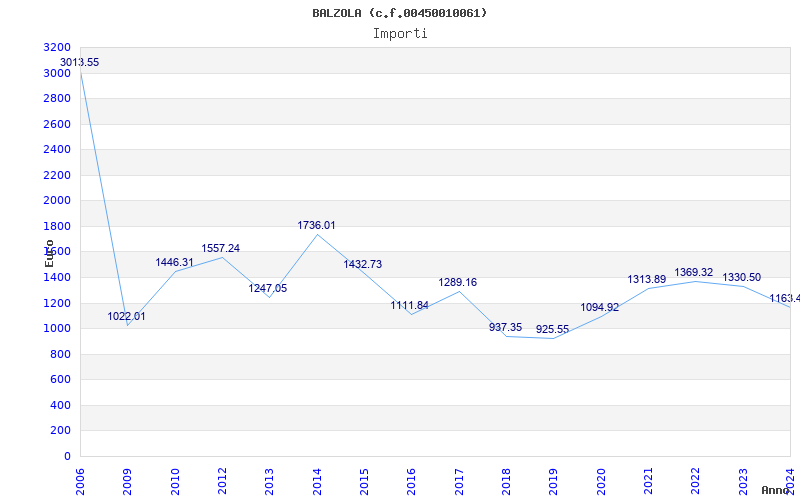Screen dimensions: 800x500
Task: Click x-axis year 2013
Action: pyautogui.click(x=269, y=482)
